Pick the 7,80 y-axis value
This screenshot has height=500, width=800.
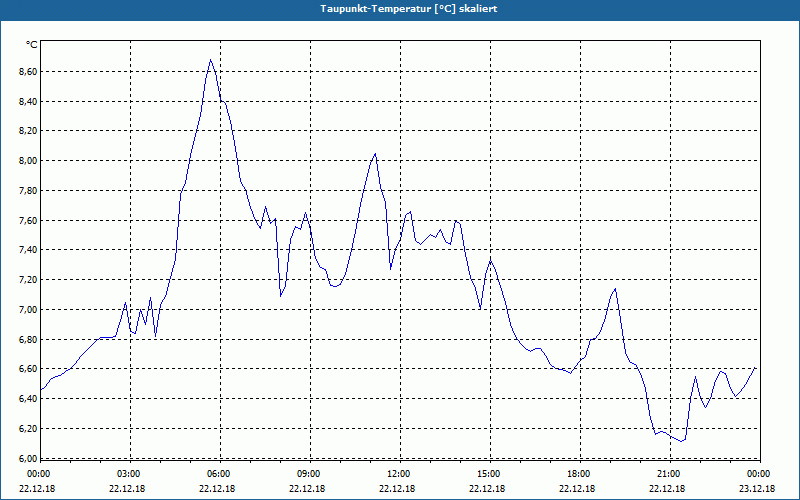[28, 191]
